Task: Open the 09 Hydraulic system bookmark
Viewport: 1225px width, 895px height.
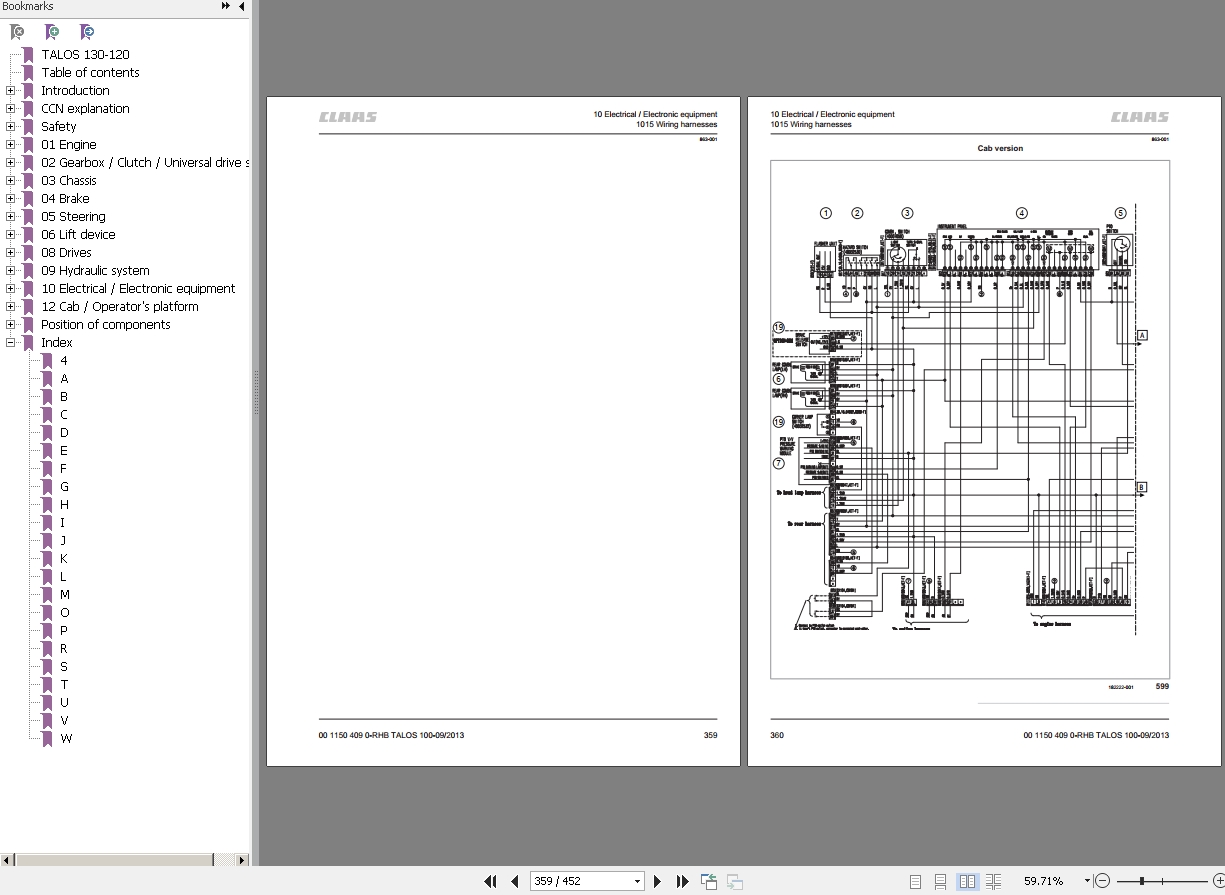Action: tap(95, 271)
